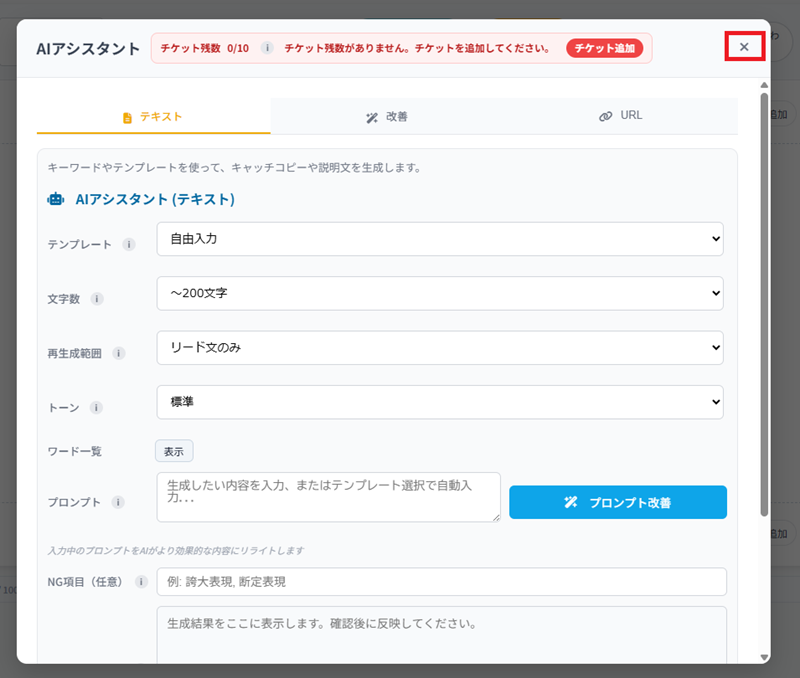Click the magic wand icon on the 改善 tab

370,116
